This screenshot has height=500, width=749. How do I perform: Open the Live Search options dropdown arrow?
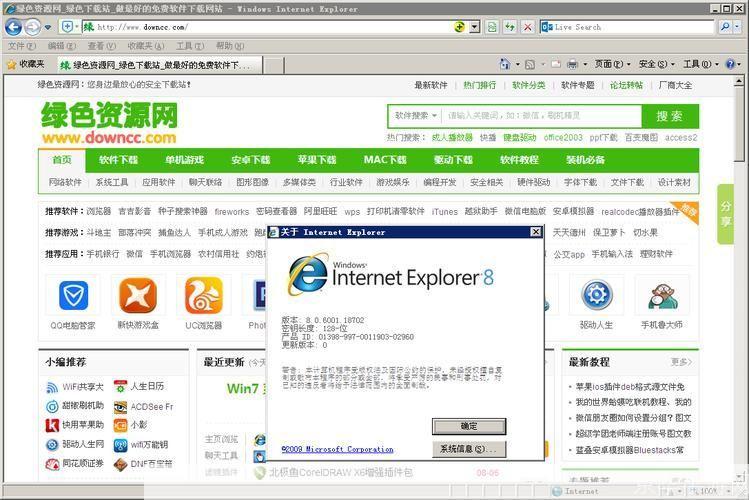coord(738,27)
